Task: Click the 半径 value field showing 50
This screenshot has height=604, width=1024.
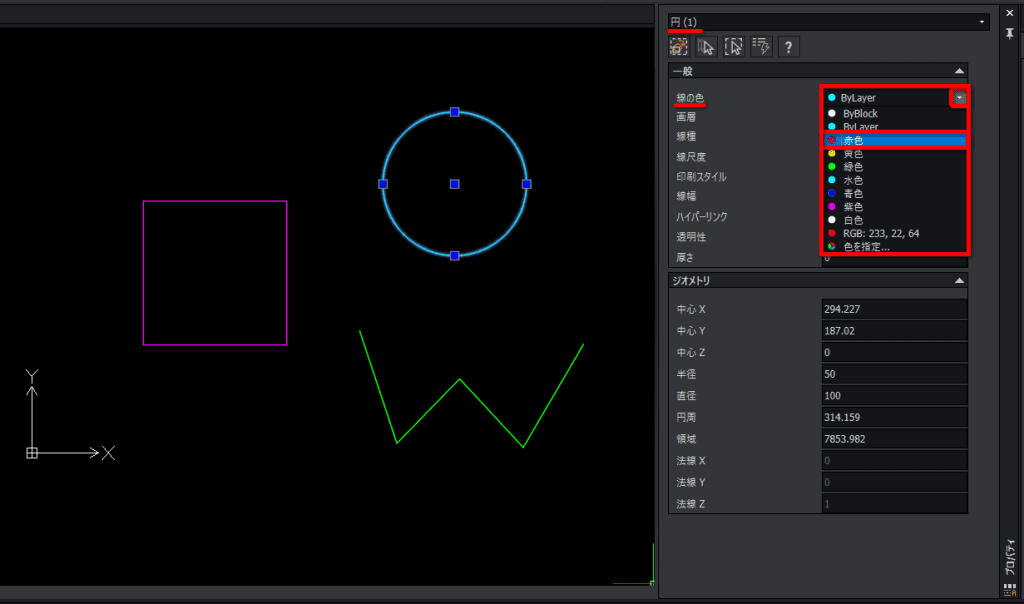Action: tap(894, 374)
